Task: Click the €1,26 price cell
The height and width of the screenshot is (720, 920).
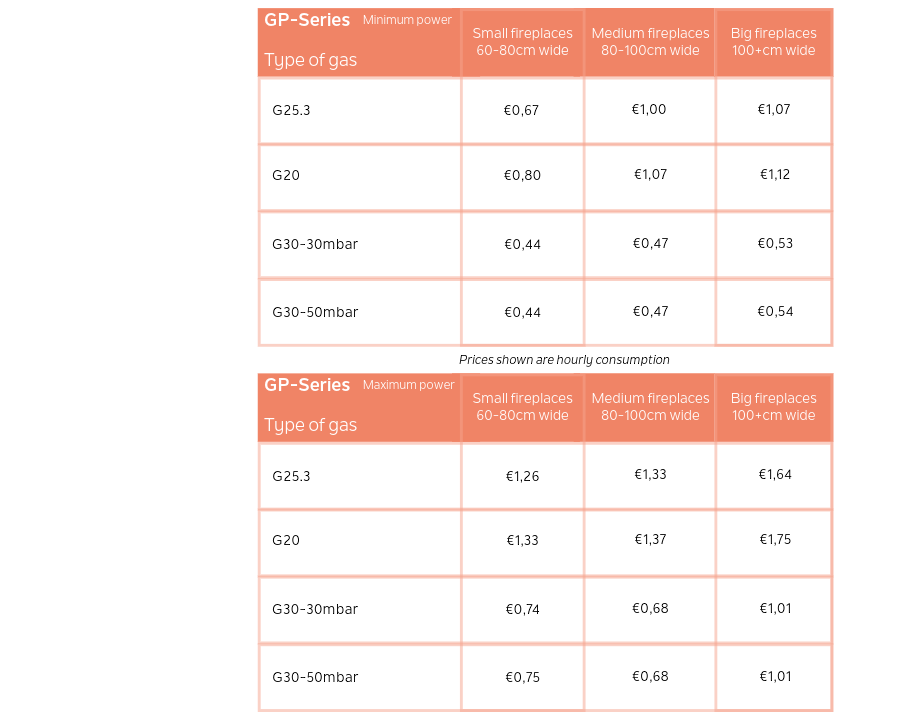Action: click(522, 476)
